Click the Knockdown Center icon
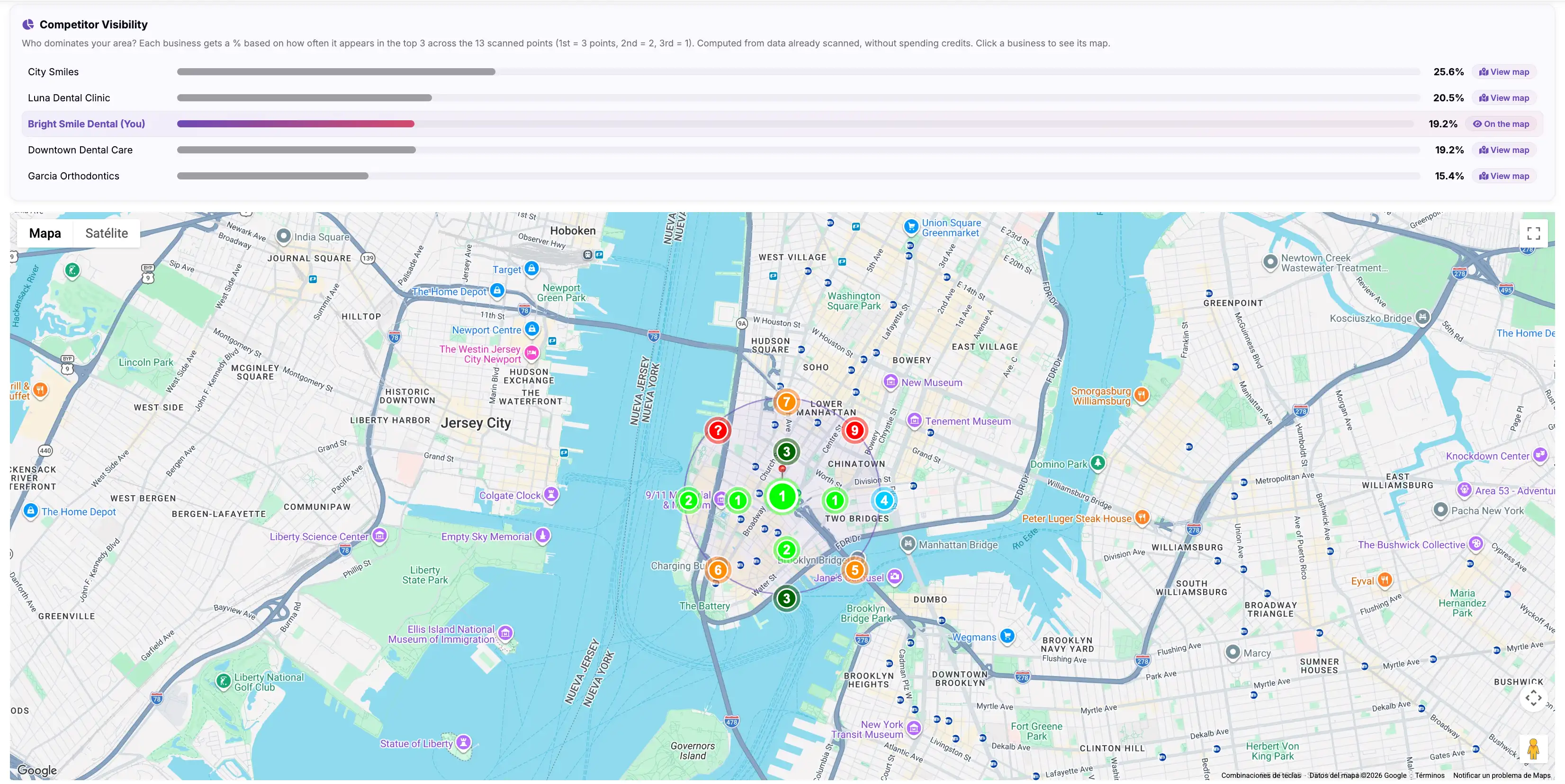Viewport: 1565px width, 784px height. click(1539, 455)
